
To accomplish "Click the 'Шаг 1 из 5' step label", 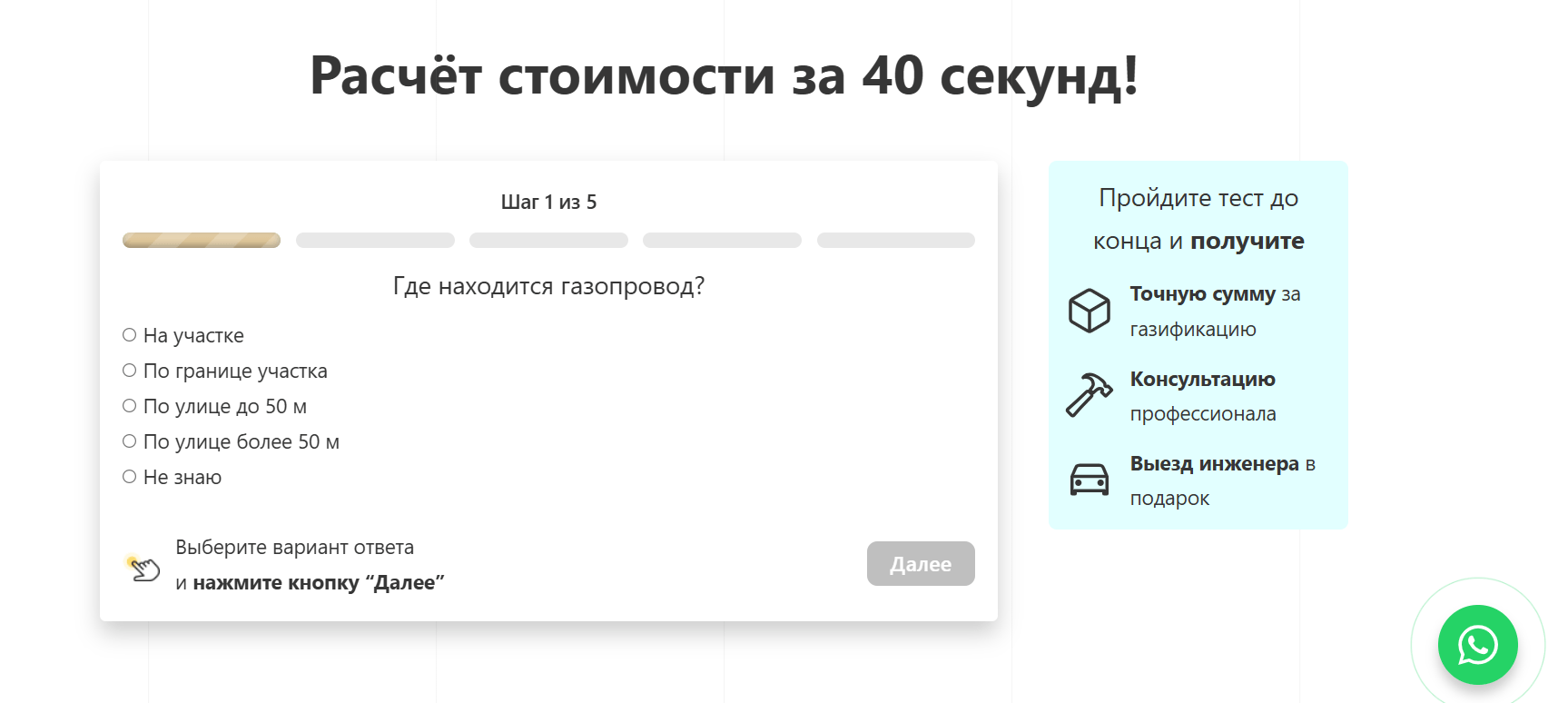I will (548, 202).
